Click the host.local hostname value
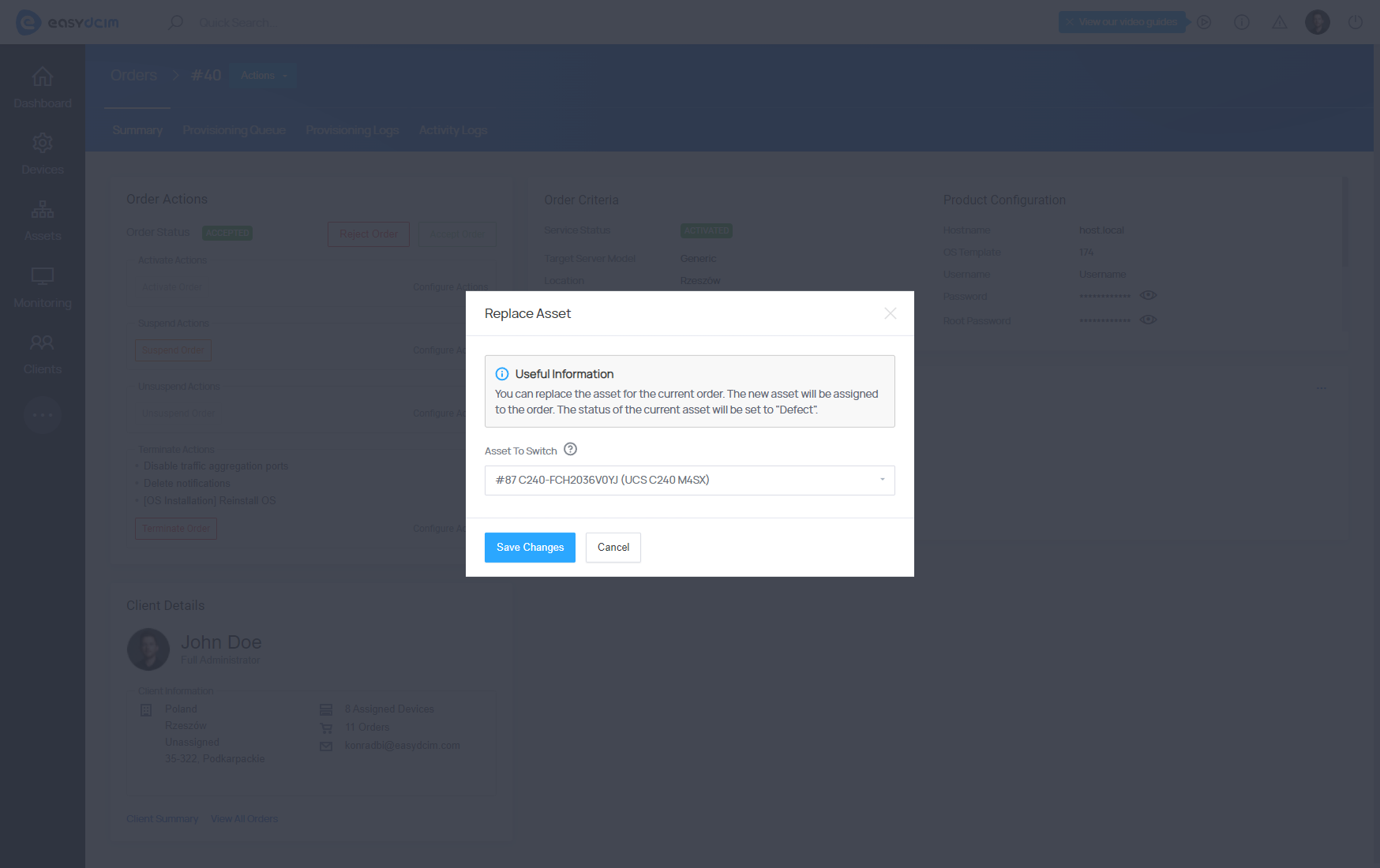The image size is (1380, 868). point(1101,230)
